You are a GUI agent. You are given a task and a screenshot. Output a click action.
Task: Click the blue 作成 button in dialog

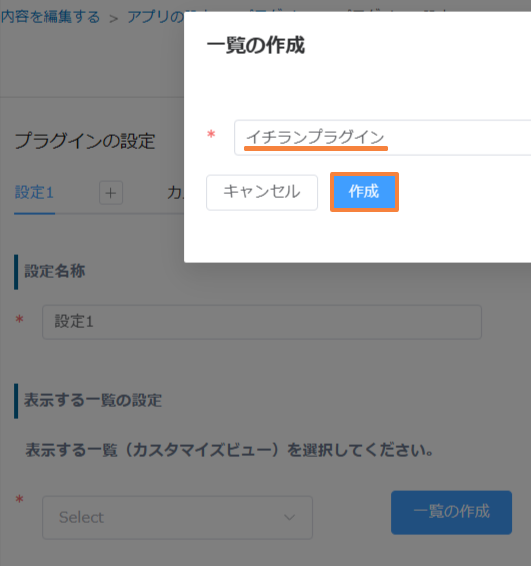click(364, 192)
